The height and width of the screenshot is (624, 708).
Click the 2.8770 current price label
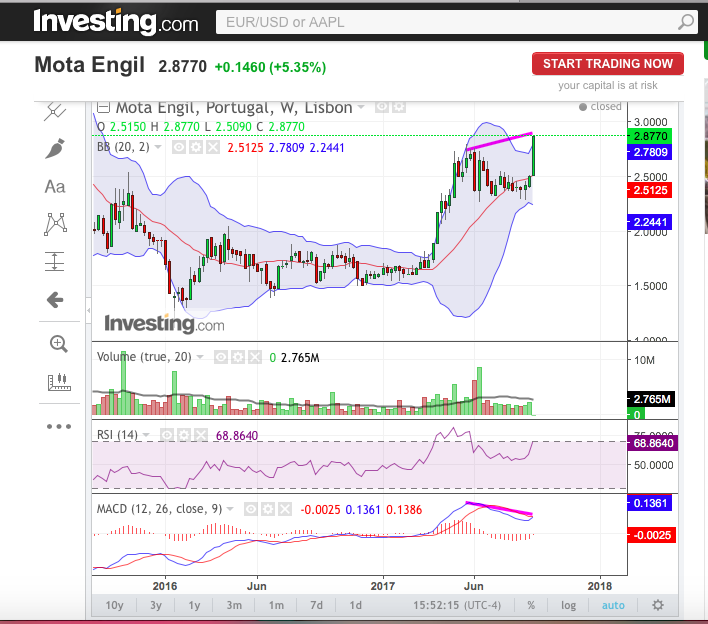coord(650,136)
